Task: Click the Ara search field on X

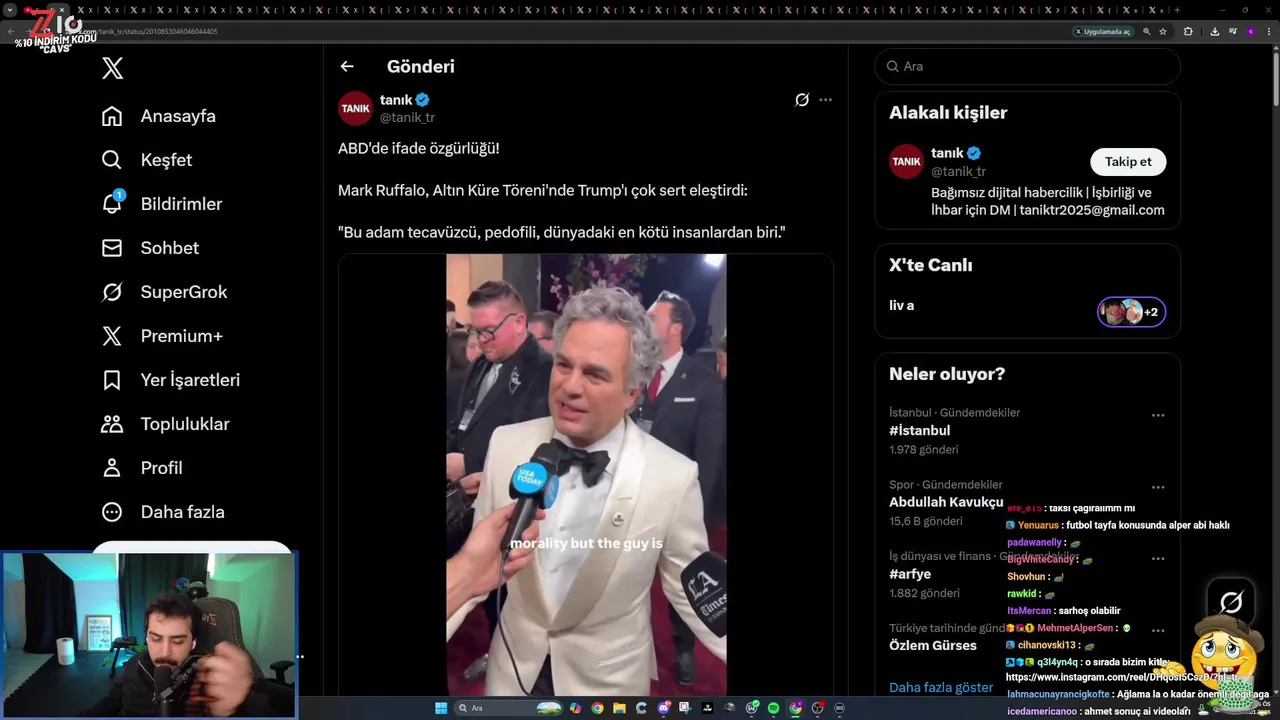Action: click(x=1027, y=66)
